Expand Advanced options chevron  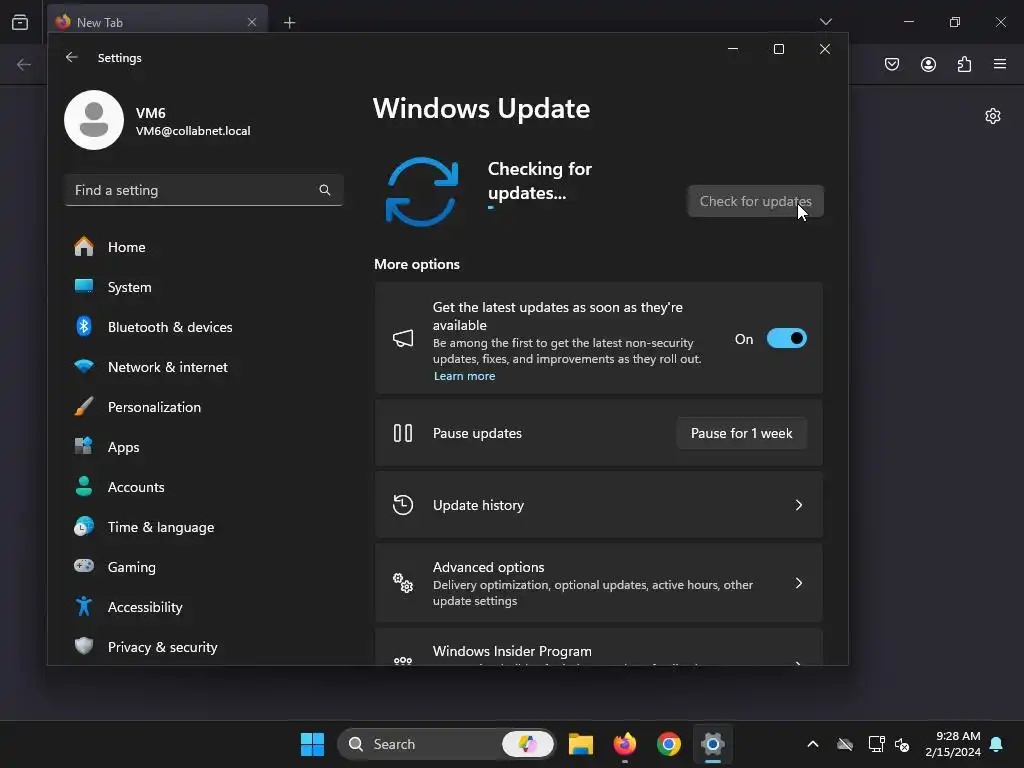click(x=799, y=583)
